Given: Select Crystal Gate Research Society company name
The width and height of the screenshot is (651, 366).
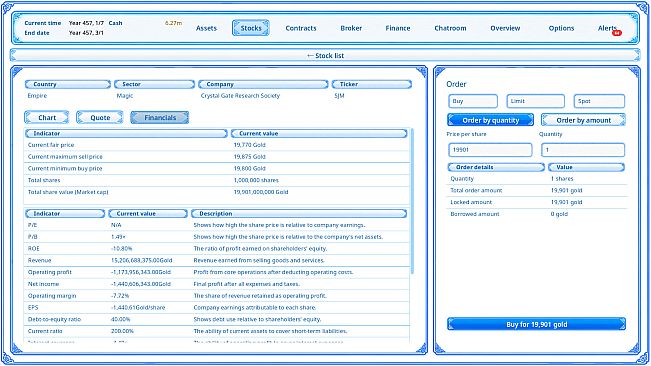Looking at the screenshot, I should (240, 96).
